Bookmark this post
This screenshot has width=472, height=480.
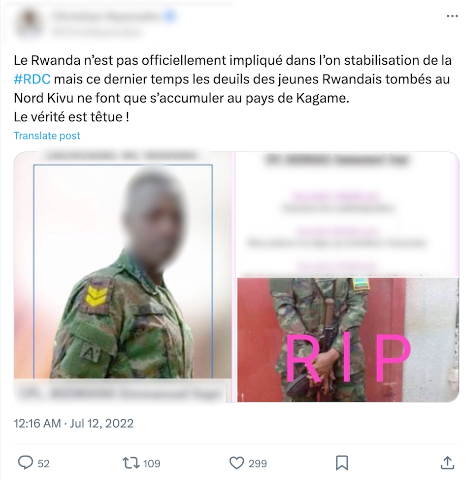tap(342, 463)
